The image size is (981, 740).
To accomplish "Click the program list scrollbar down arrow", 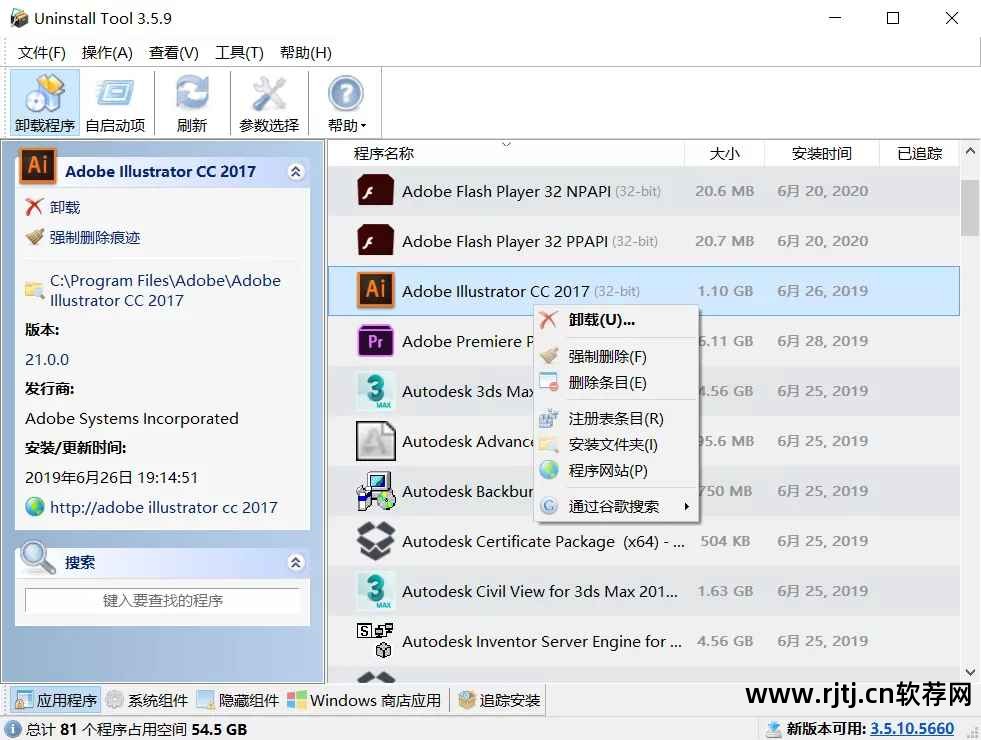I will tap(970, 672).
